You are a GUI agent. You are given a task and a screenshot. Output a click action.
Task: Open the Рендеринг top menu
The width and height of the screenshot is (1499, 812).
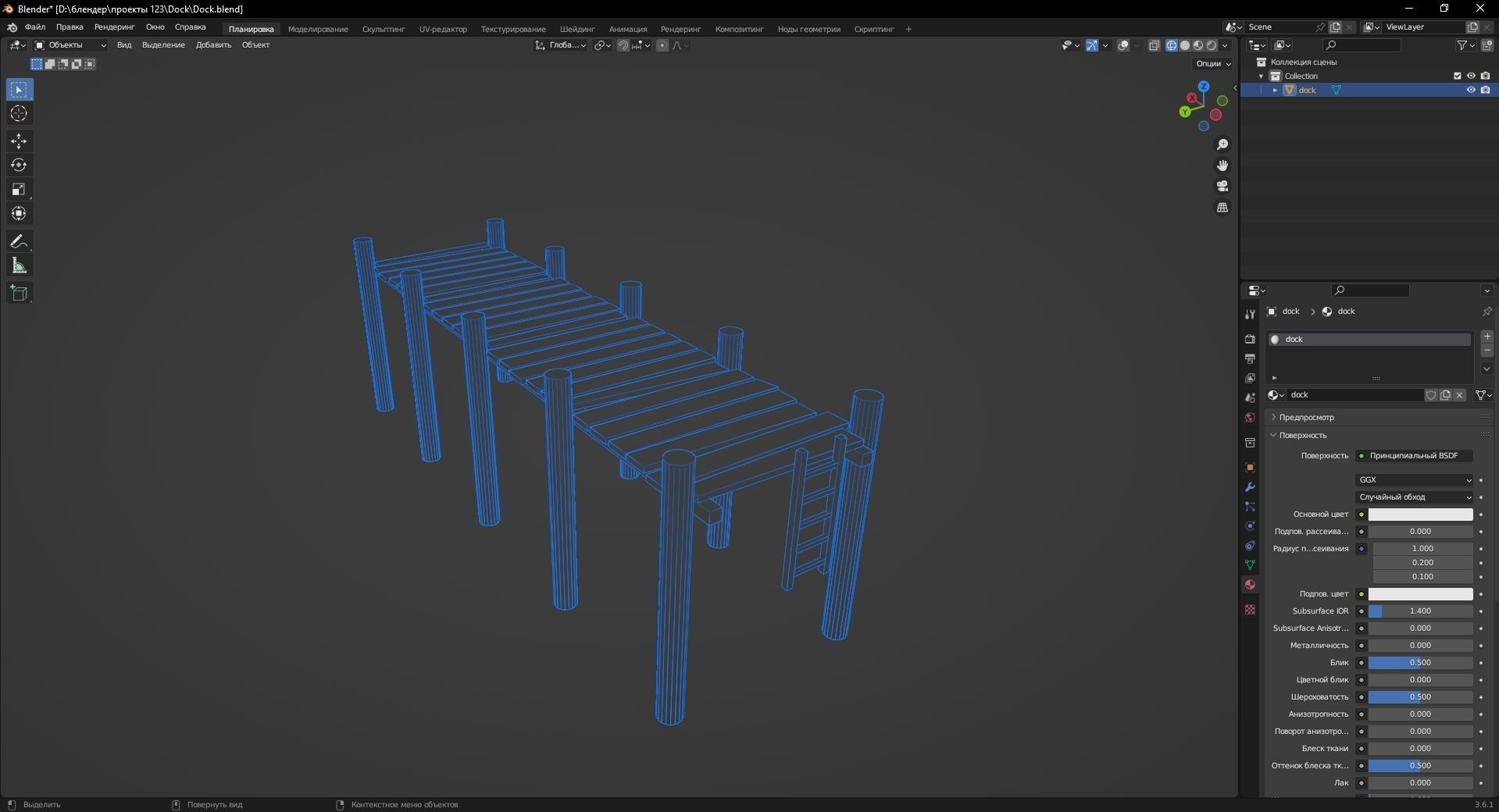(x=115, y=27)
